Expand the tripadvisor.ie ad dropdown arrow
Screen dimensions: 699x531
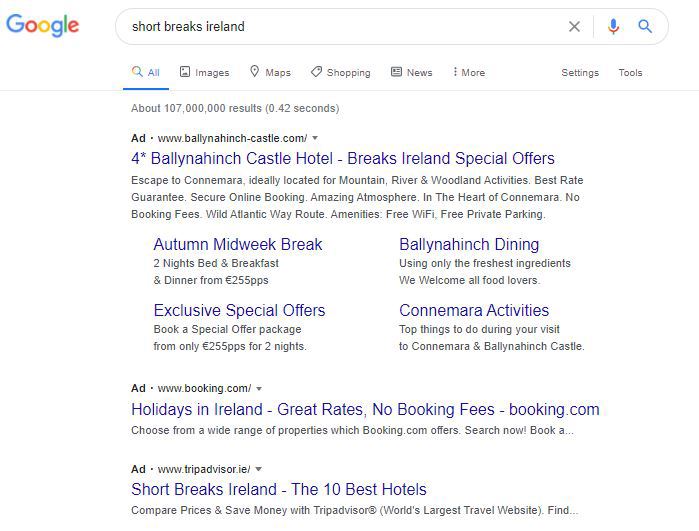[x=259, y=469]
